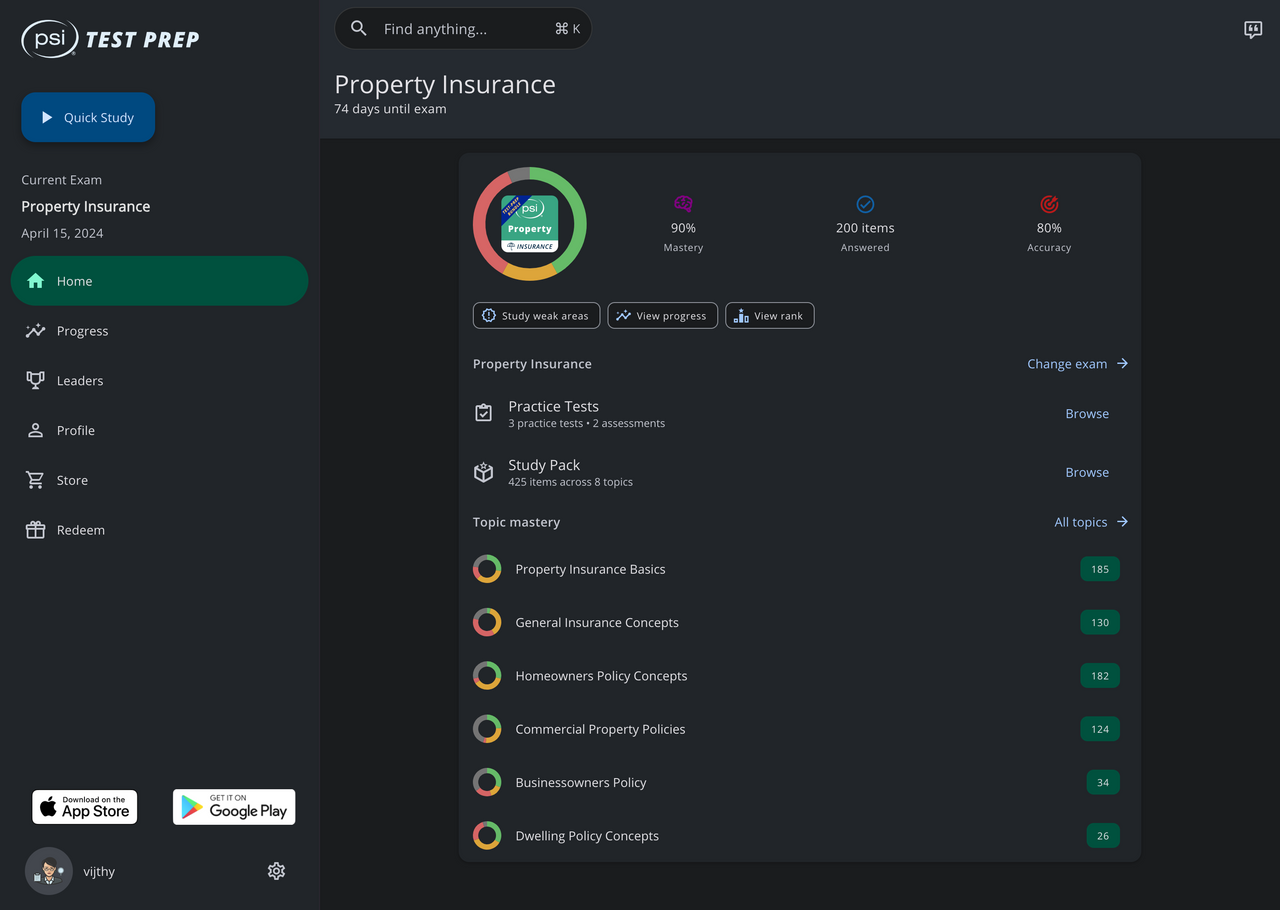Click the PSI Test Prep logo

click(x=110, y=39)
